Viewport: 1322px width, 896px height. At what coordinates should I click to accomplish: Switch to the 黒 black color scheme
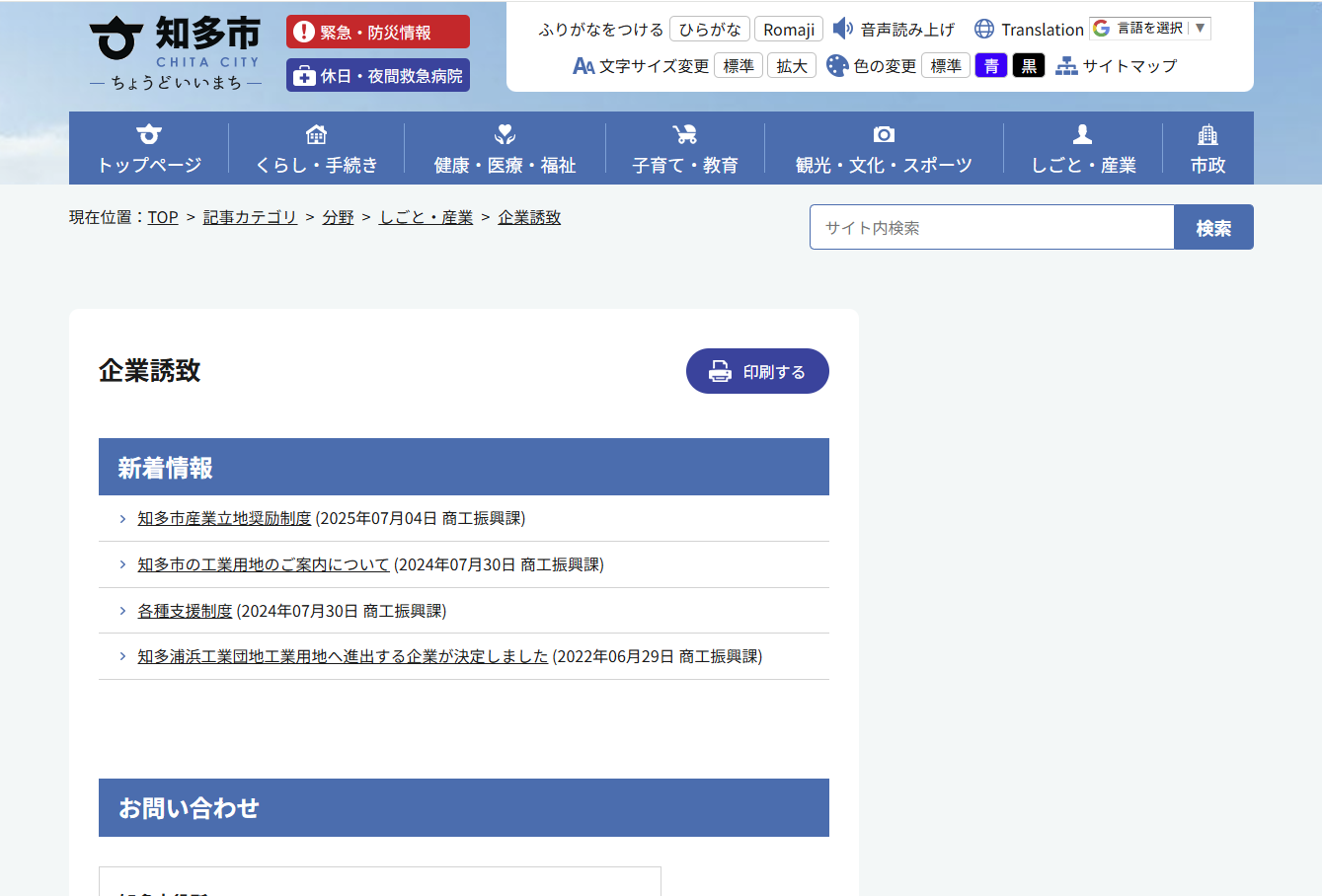pyautogui.click(x=1029, y=66)
